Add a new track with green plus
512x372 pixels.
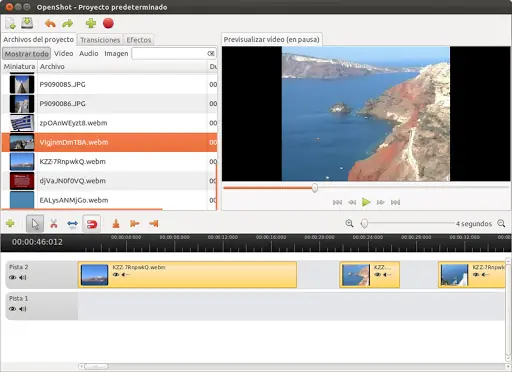[x=10, y=223]
